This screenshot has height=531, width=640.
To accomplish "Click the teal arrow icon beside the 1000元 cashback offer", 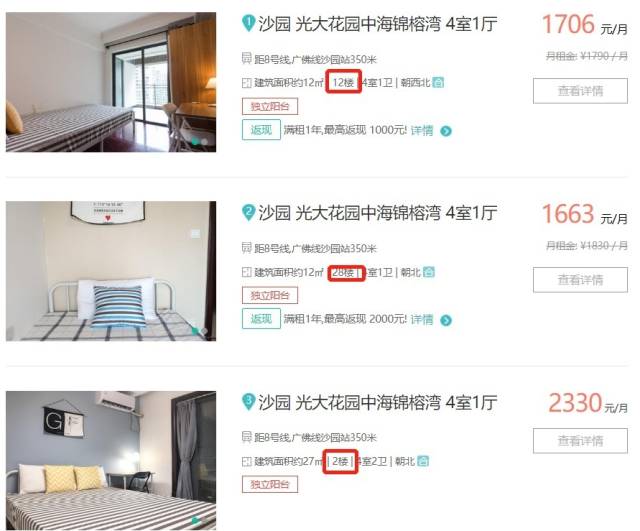I will point(446,131).
